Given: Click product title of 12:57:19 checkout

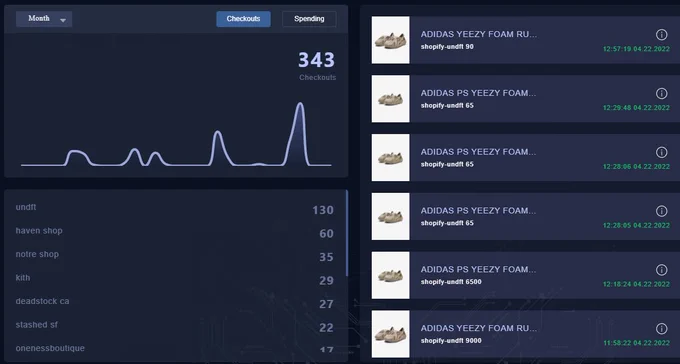Looking at the screenshot, I should [x=479, y=34].
